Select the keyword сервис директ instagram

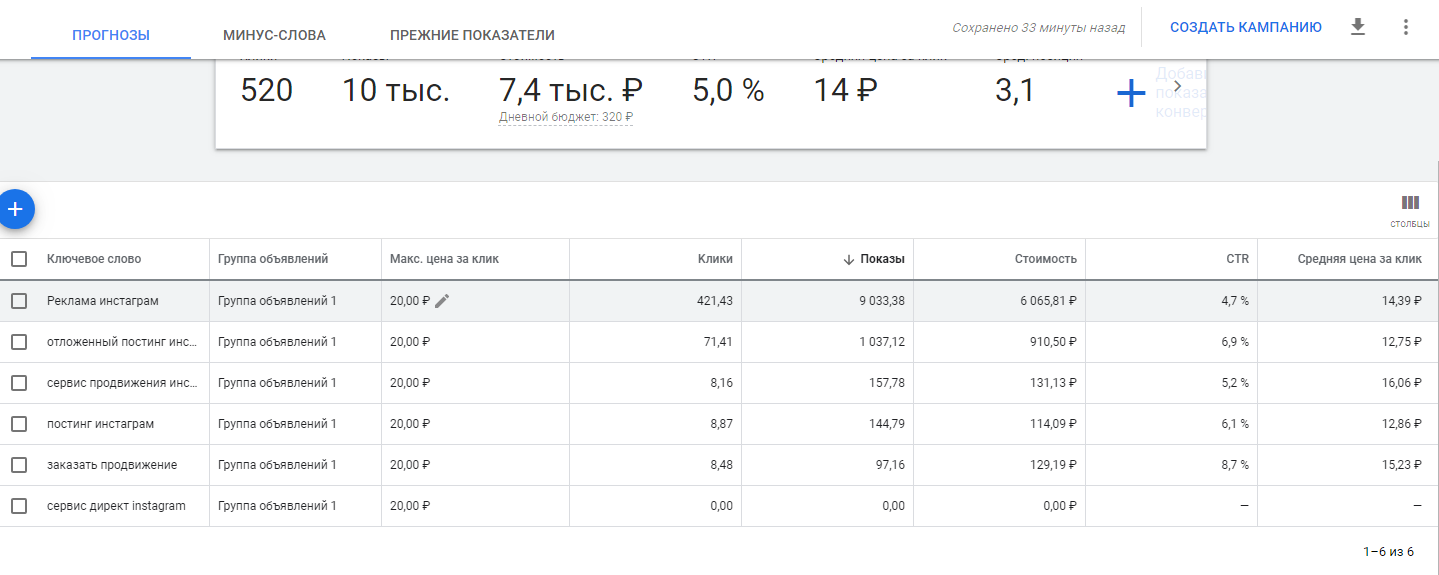116,506
